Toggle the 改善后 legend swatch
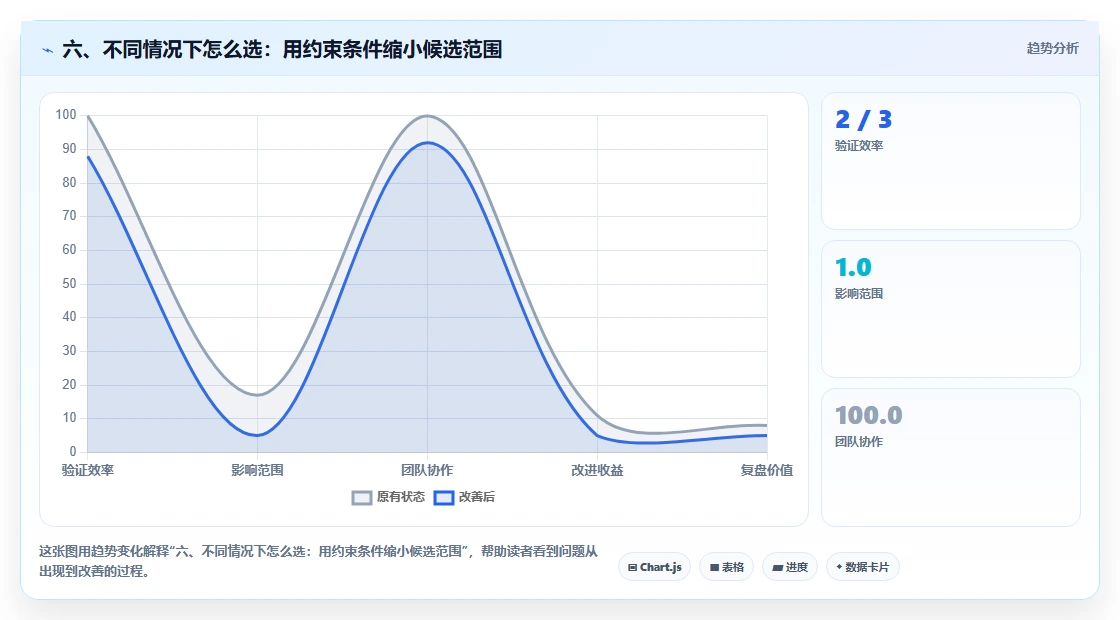Screen dimensions: 1120x620 click(x=444, y=498)
